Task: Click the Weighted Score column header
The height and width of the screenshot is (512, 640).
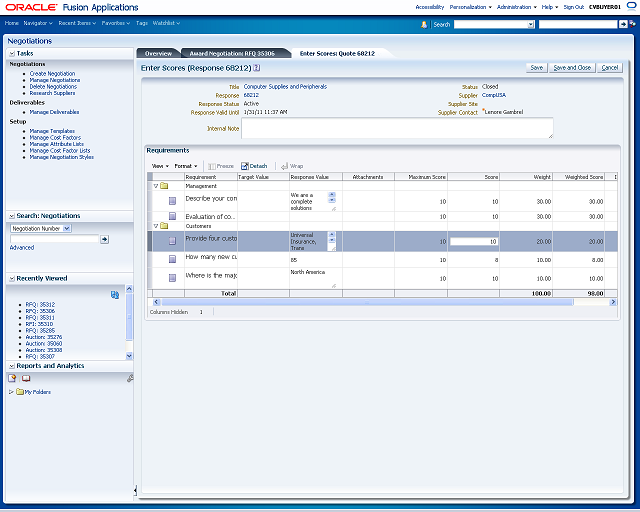Action: pyautogui.click(x=578, y=177)
